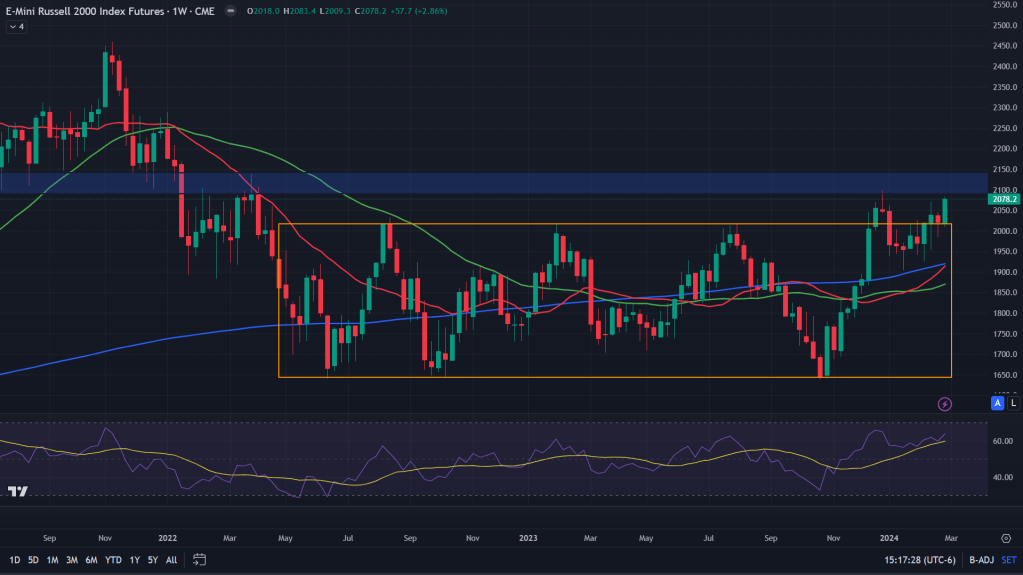Select the 6M time range
The width and height of the screenshot is (1023, 575).
(x=91, y=560)
